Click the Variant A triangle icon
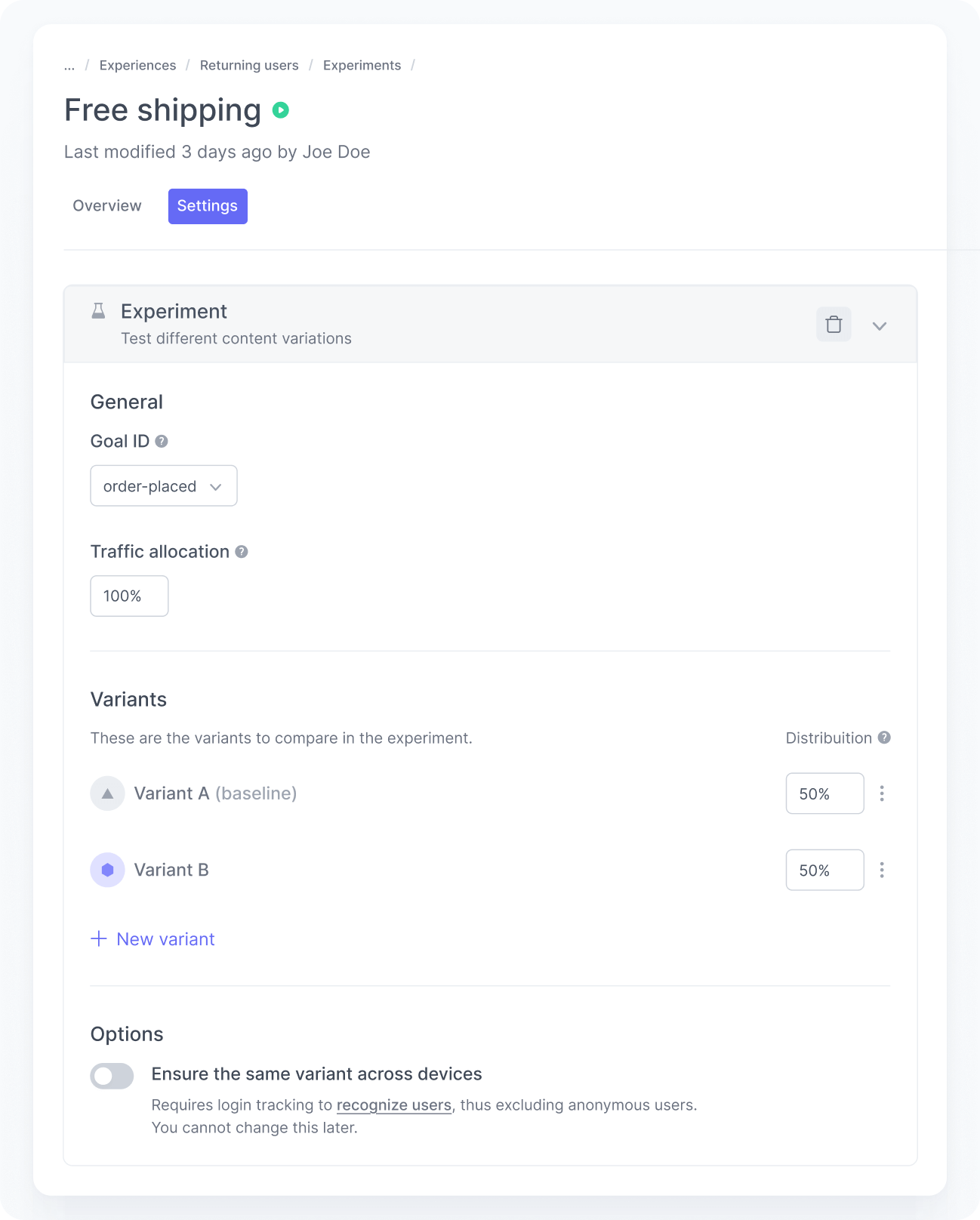Viewport: 980px width, 1220px height. [x=107, y=793]
